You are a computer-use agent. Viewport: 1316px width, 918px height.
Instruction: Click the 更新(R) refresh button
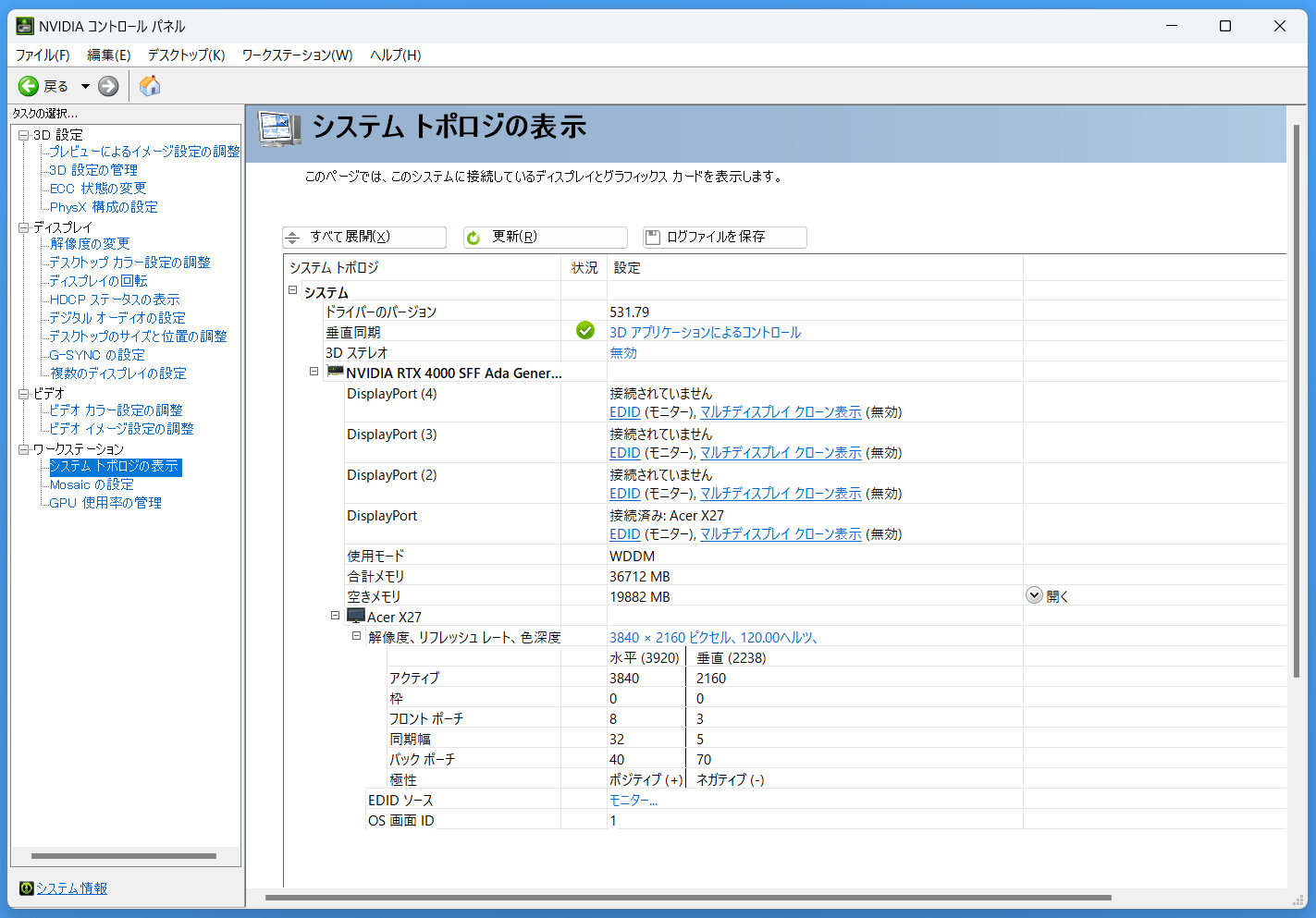click(546, 238)
